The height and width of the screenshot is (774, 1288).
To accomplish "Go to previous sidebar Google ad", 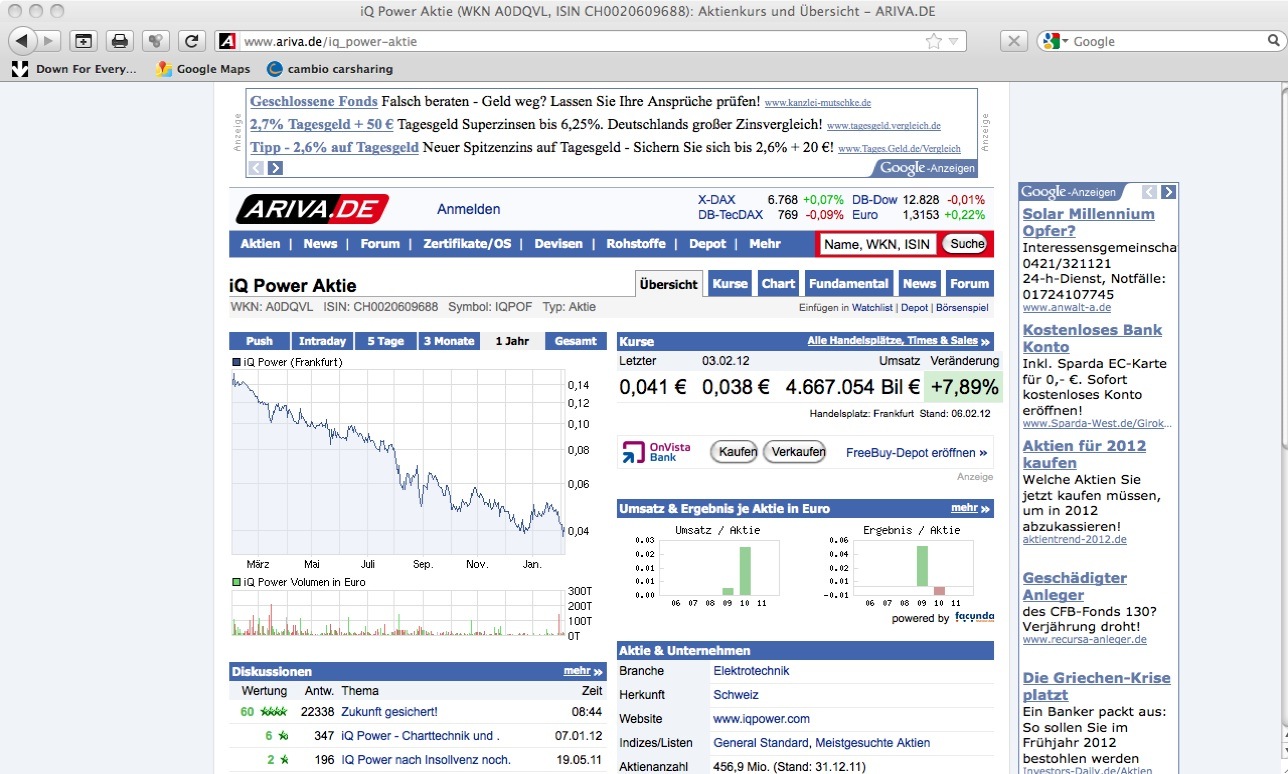I will click(1149, 192).
